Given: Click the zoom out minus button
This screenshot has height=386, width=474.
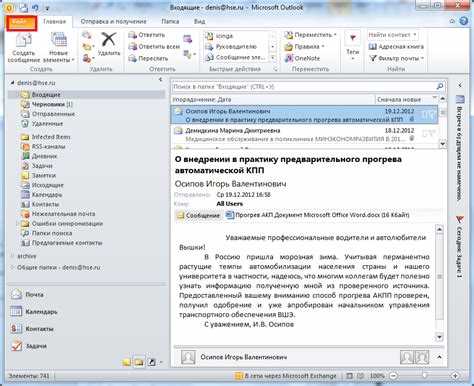Looking at the screenshot, I should [394, 376].
